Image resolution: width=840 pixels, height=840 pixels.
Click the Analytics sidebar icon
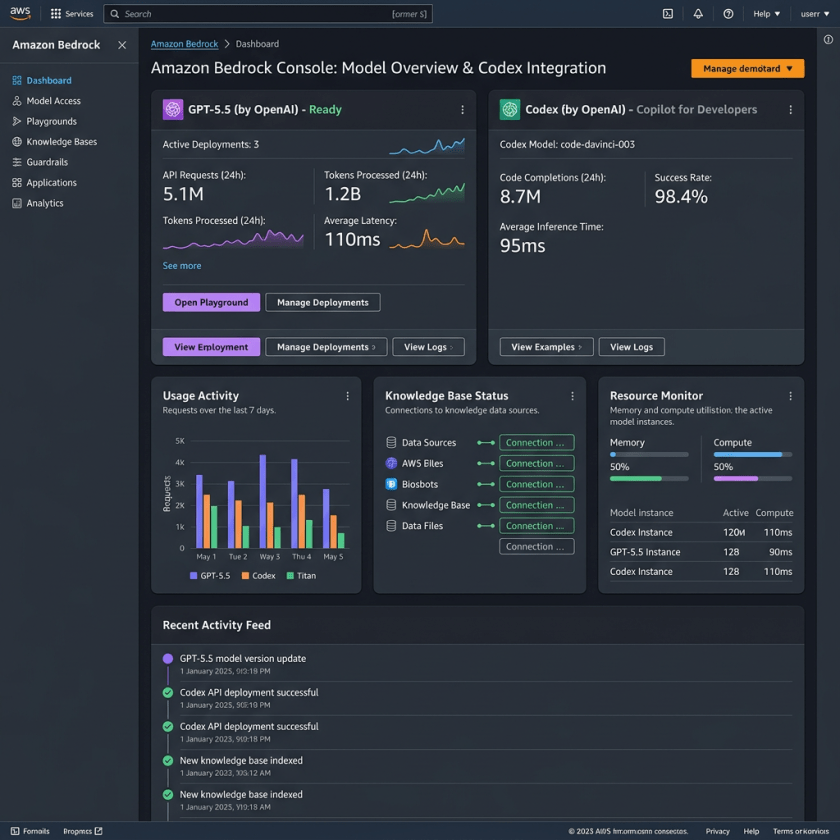coord(17,203)
